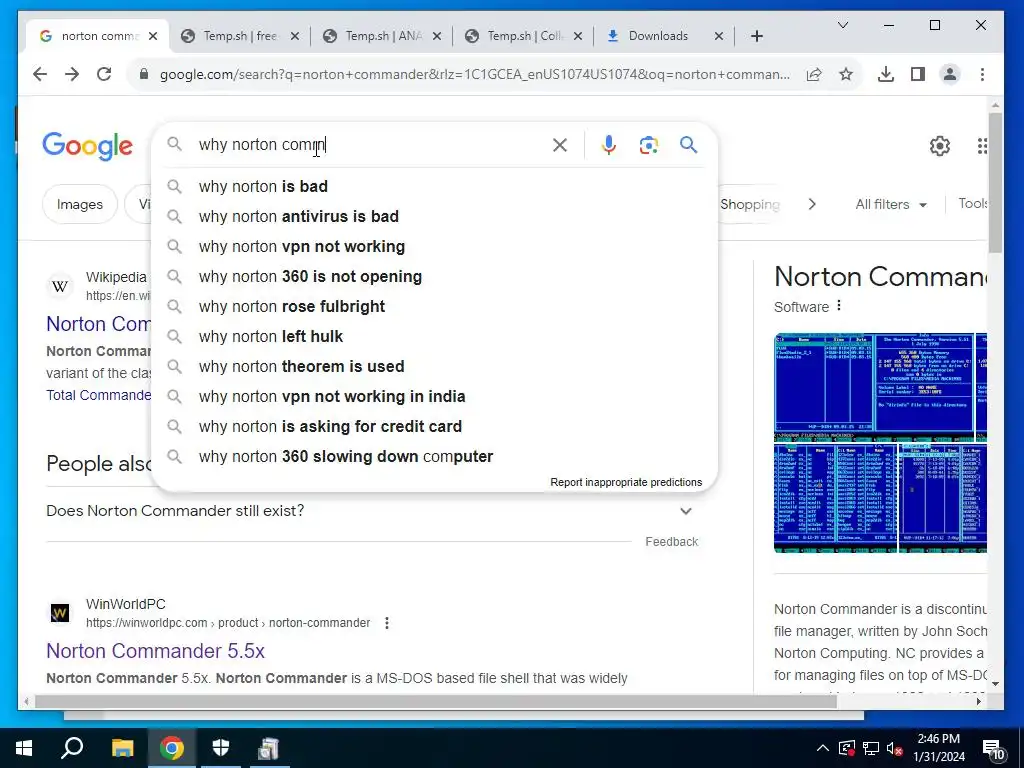The height and width of the screenshot is (768, 1024).
Task: Open the notification center icon
Action: point(993,750)
